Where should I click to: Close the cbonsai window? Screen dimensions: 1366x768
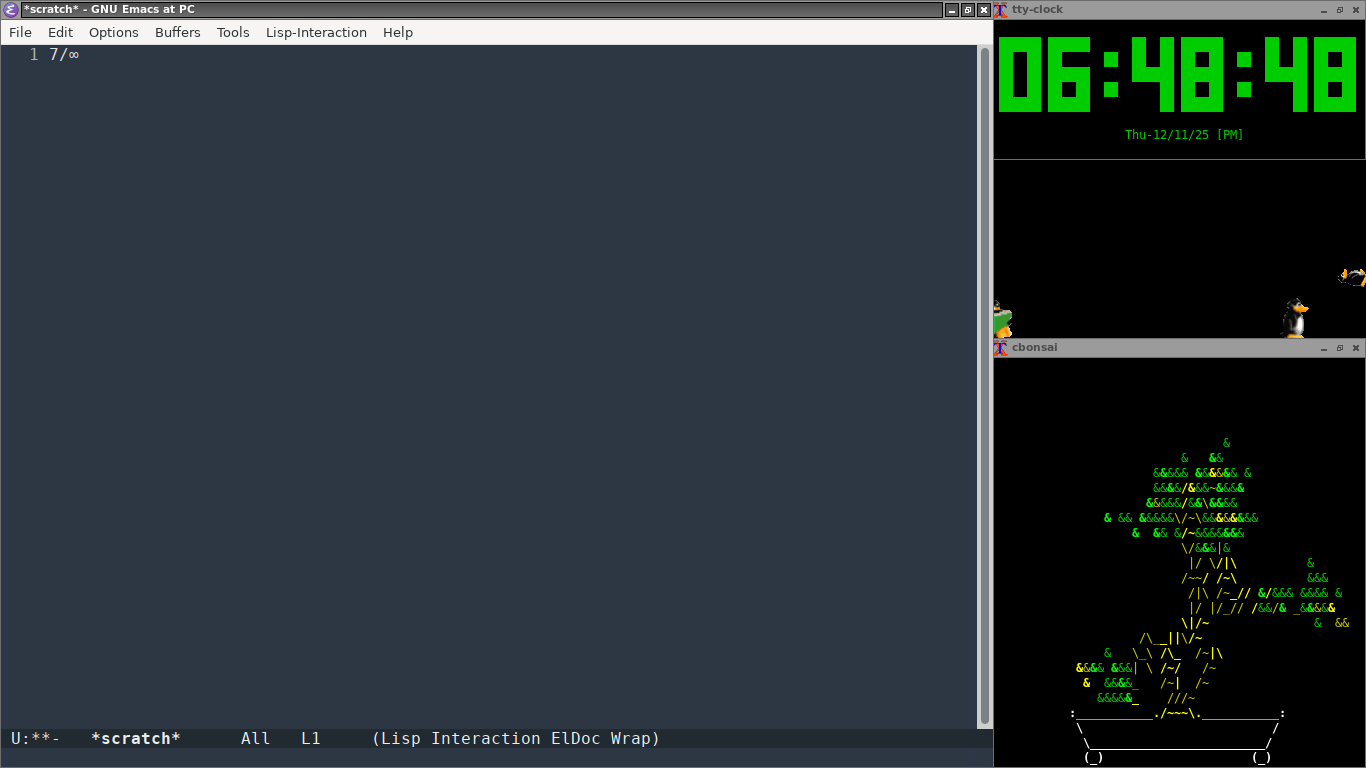point(1356,348)
